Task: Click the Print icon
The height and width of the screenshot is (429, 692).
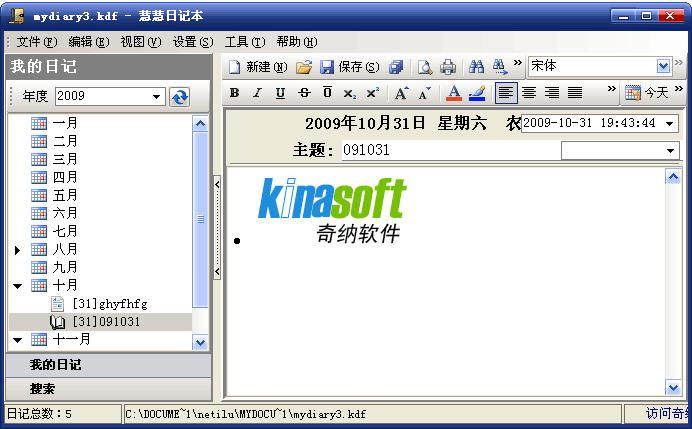Action: (x=448, y=67)
